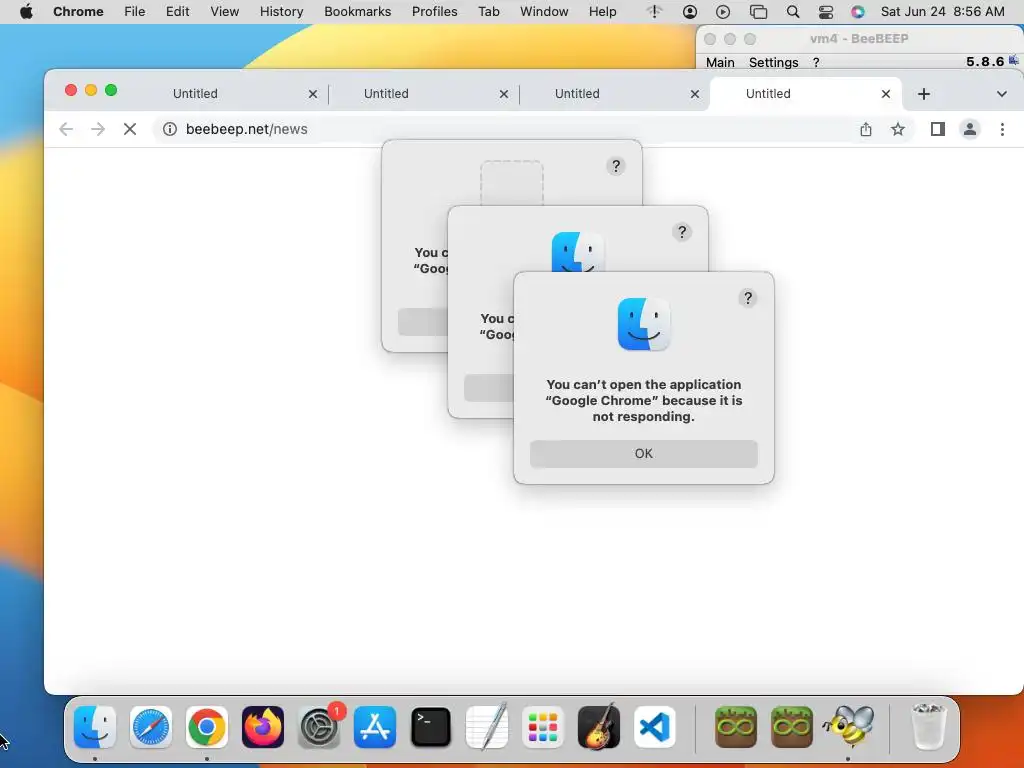1024x768 pixels.
Task: Open the ? menu in BeeBEEP window
Action: [x=816, y=63]
